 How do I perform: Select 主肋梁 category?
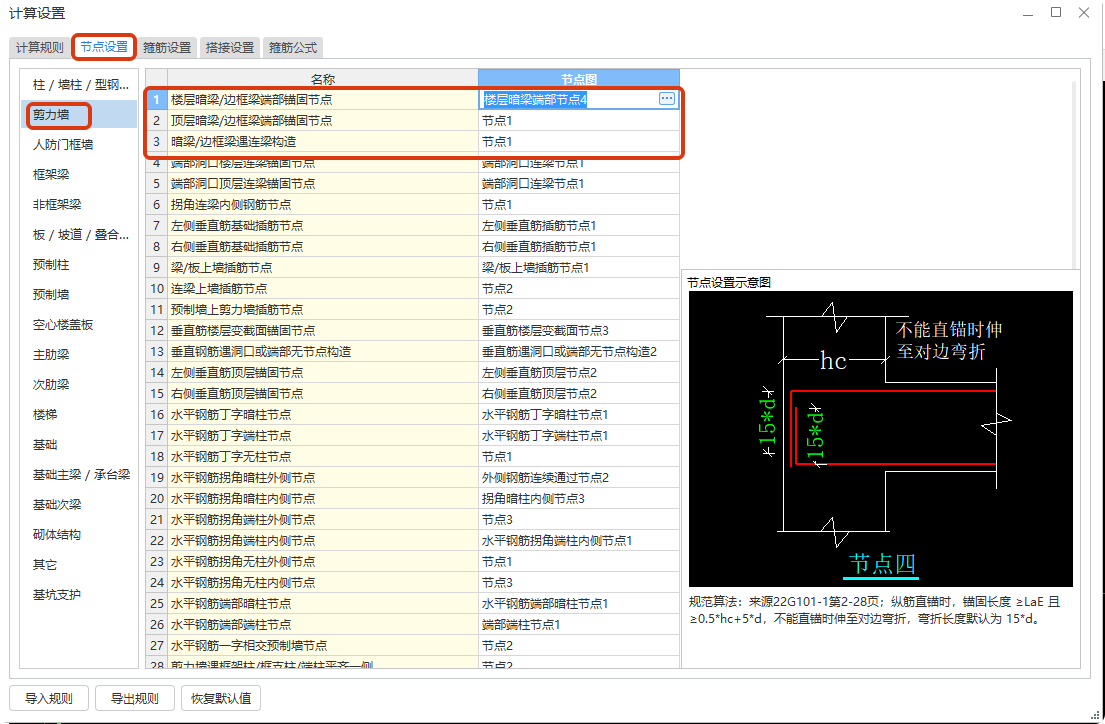point(80,355)
